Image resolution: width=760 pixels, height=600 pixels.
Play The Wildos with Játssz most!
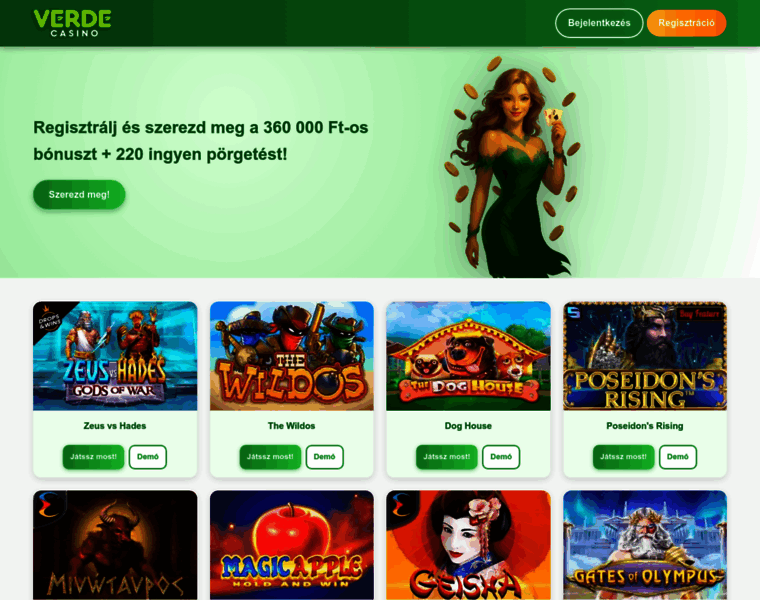click(270, 457)
